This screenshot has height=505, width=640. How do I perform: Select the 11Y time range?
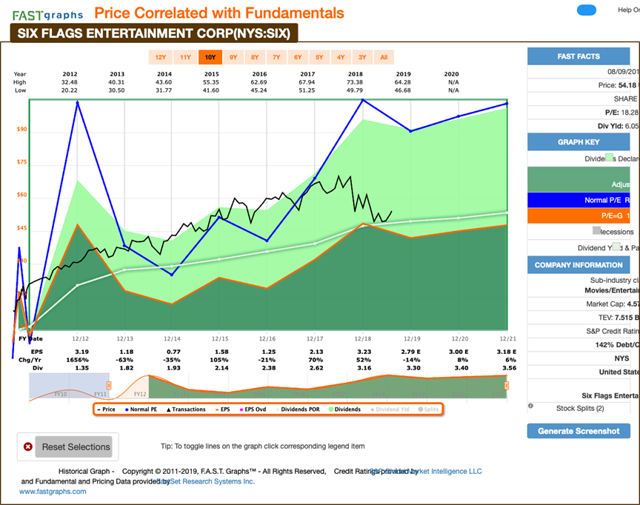(185, 57)
